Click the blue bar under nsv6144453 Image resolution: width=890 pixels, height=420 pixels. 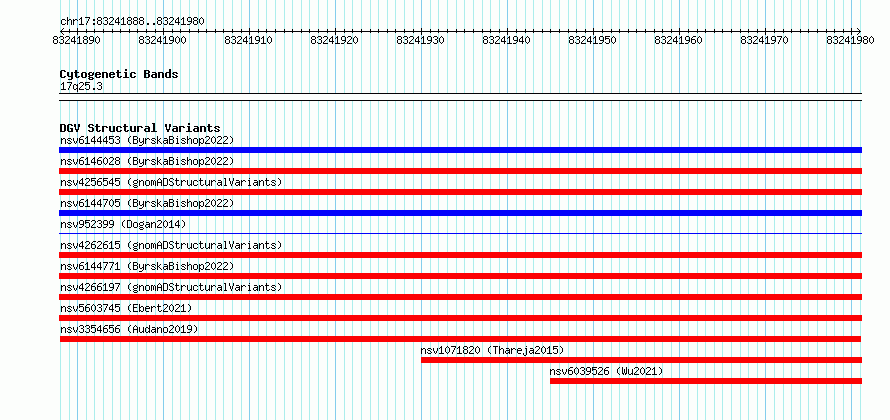[x=460, y=150]
